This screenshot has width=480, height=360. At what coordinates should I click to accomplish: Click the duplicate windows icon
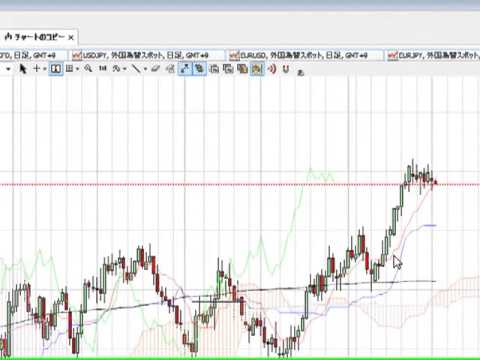[228, 69]
